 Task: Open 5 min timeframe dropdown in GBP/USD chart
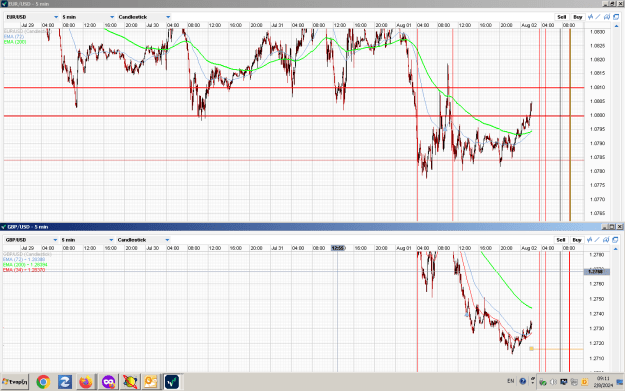(x=87, y=240)
